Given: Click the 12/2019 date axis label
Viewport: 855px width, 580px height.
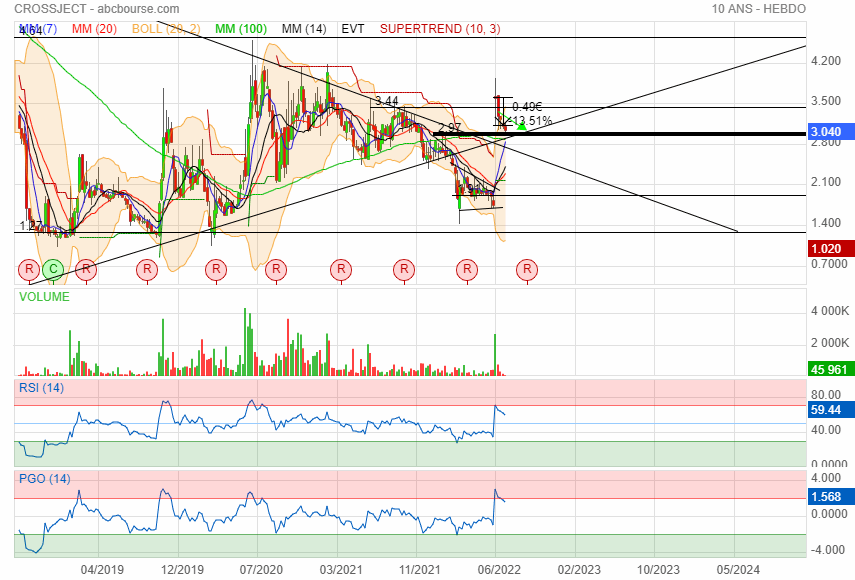Looking at the screenshot, I should coord(182,570).
